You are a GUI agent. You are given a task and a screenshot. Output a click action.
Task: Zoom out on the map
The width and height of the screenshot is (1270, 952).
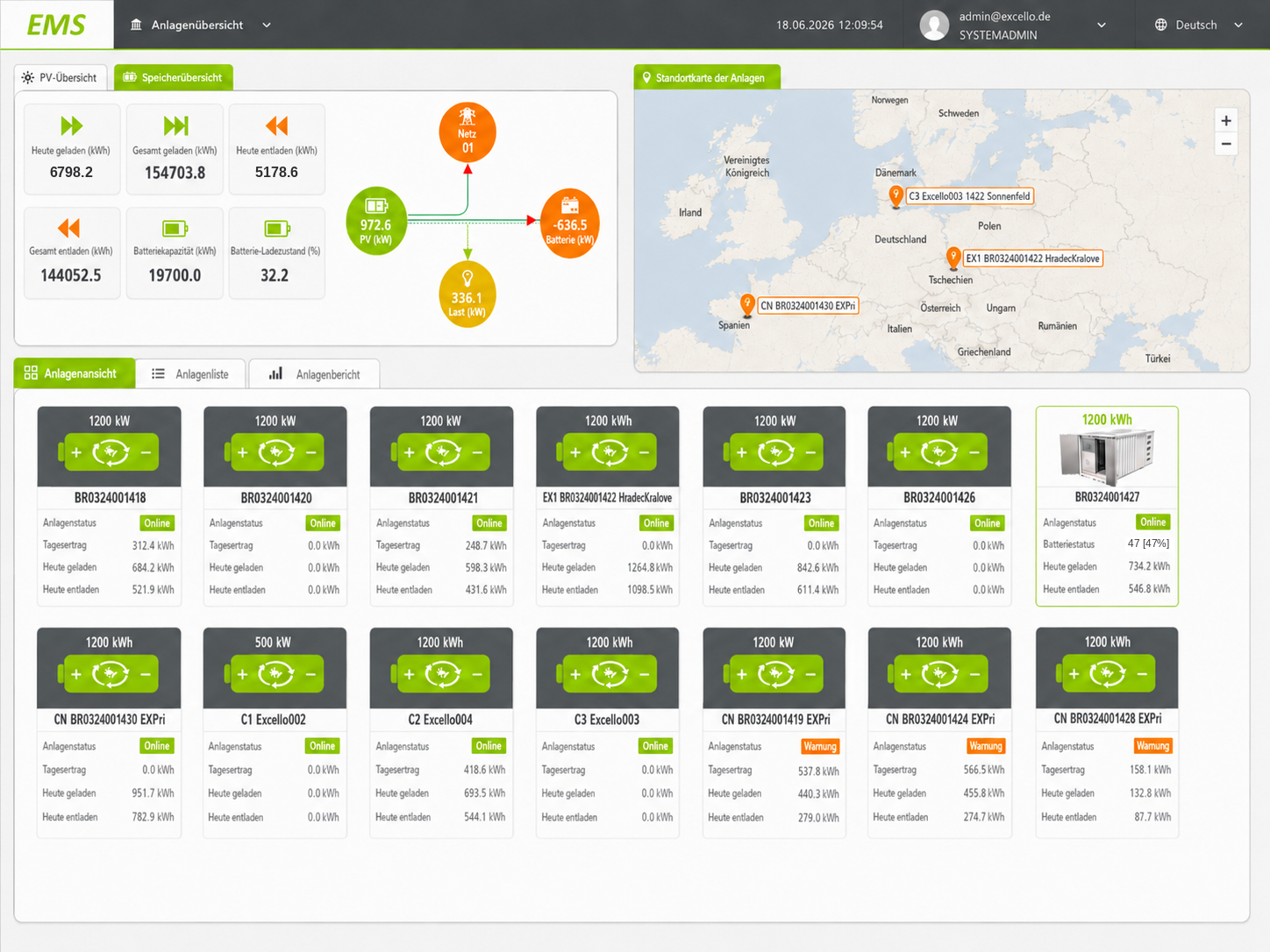[1226, 144]
